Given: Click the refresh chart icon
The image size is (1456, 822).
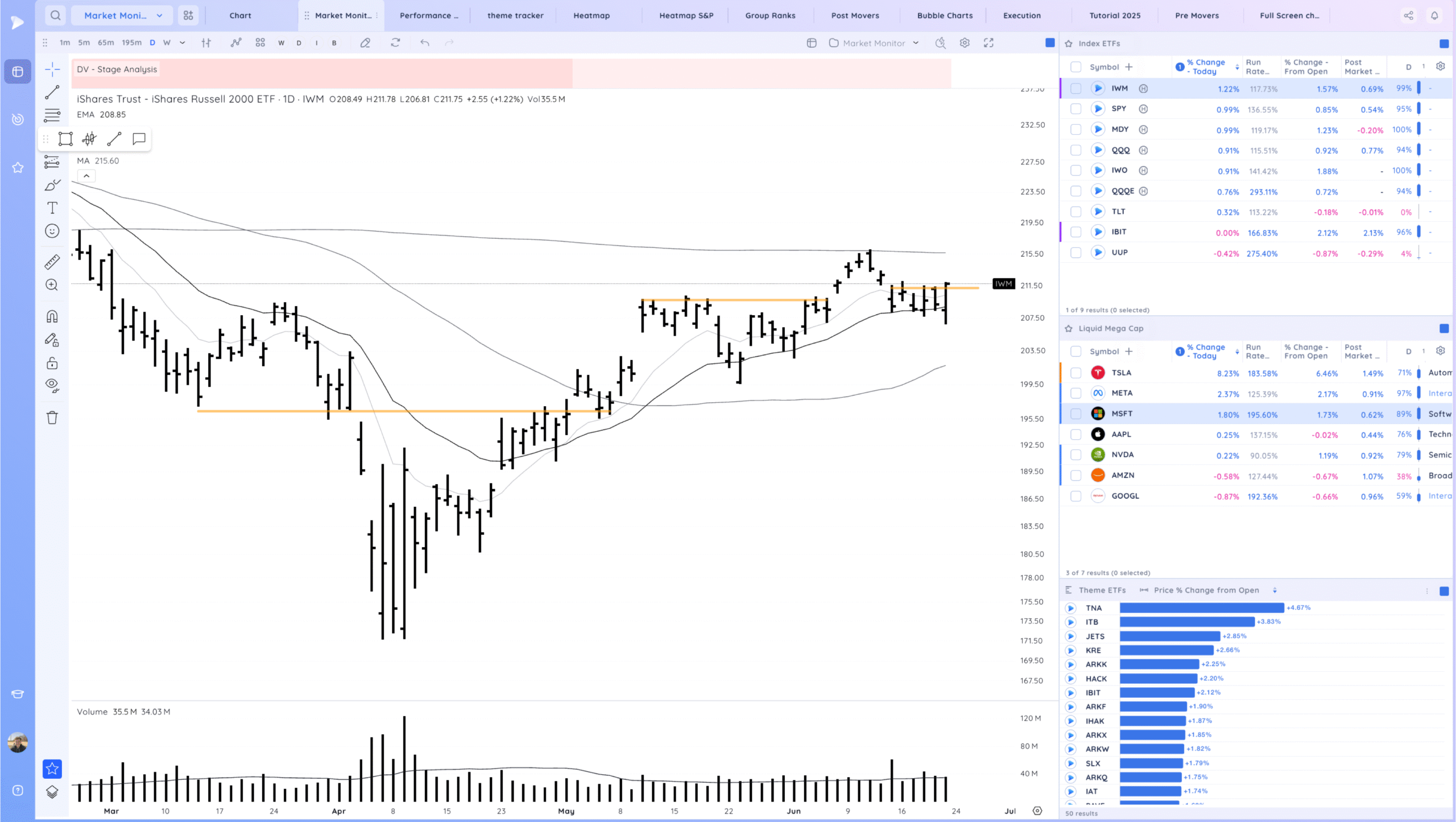Looking at the screenshot, I should point(395,43).
